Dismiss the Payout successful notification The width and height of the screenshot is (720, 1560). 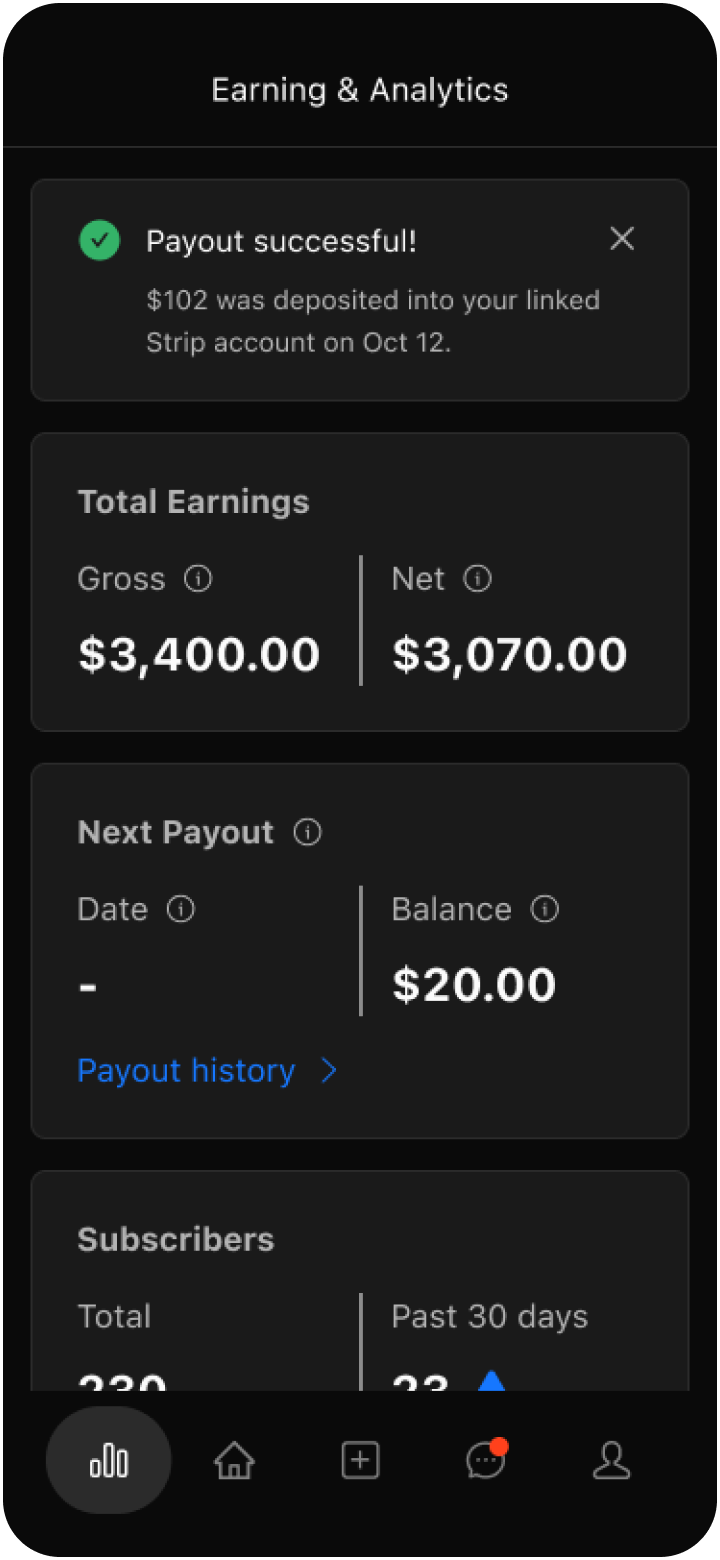pyautogui.click(x=622, y=239)
